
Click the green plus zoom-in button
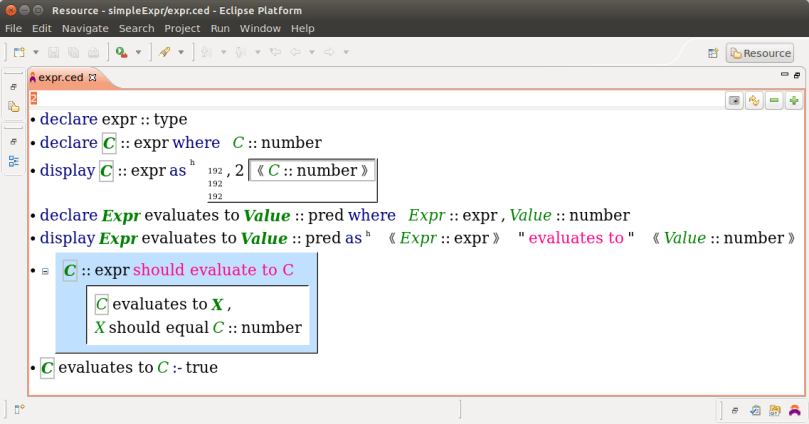(x=793, y=100)
